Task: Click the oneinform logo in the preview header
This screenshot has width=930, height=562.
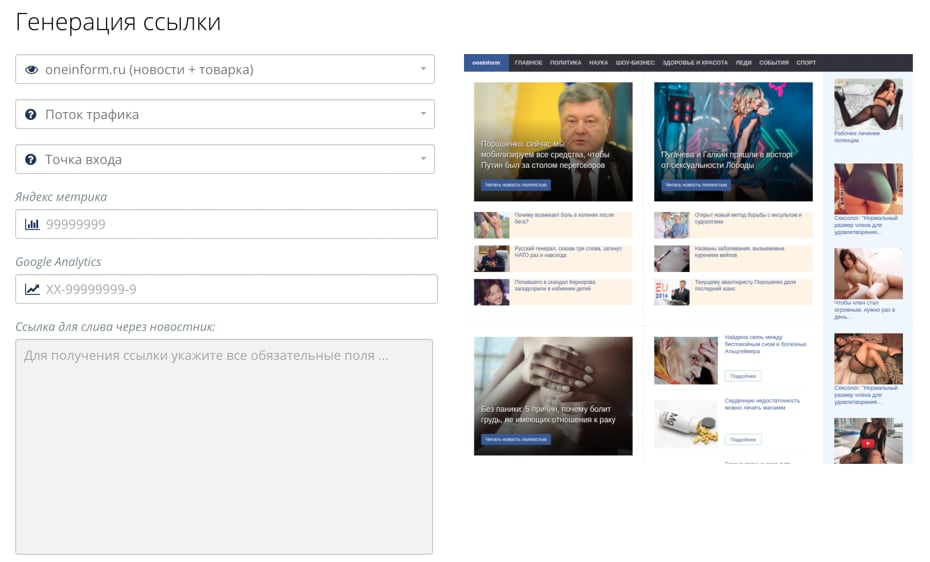Action: click(486, 63)
